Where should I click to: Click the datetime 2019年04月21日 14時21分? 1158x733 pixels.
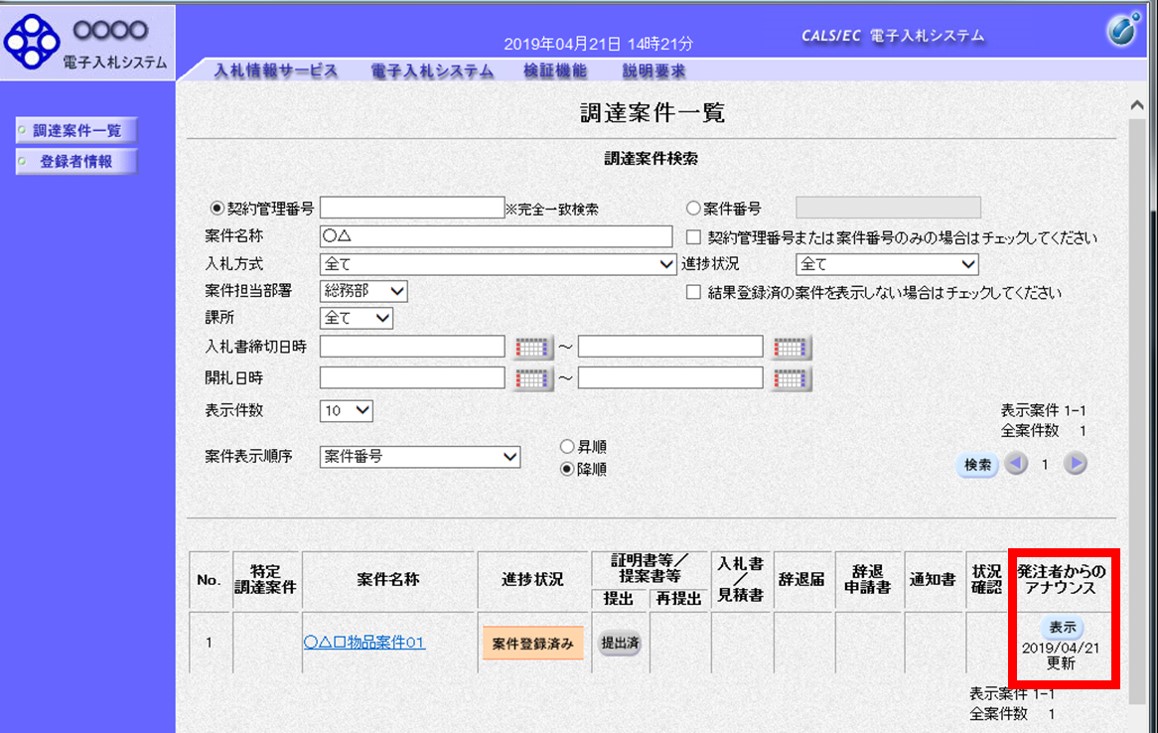pyautogui.click(x=598, y=44)
